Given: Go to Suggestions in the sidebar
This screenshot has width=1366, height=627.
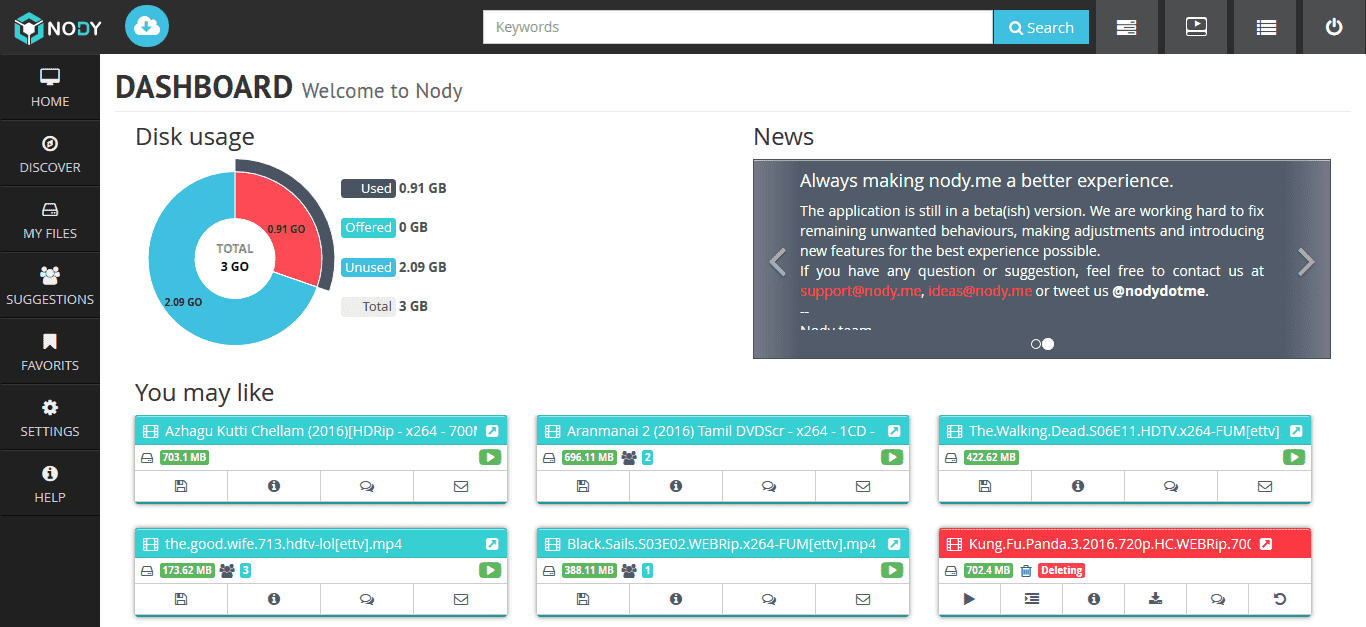Looking at the screenshot, I should click(50, 285).
